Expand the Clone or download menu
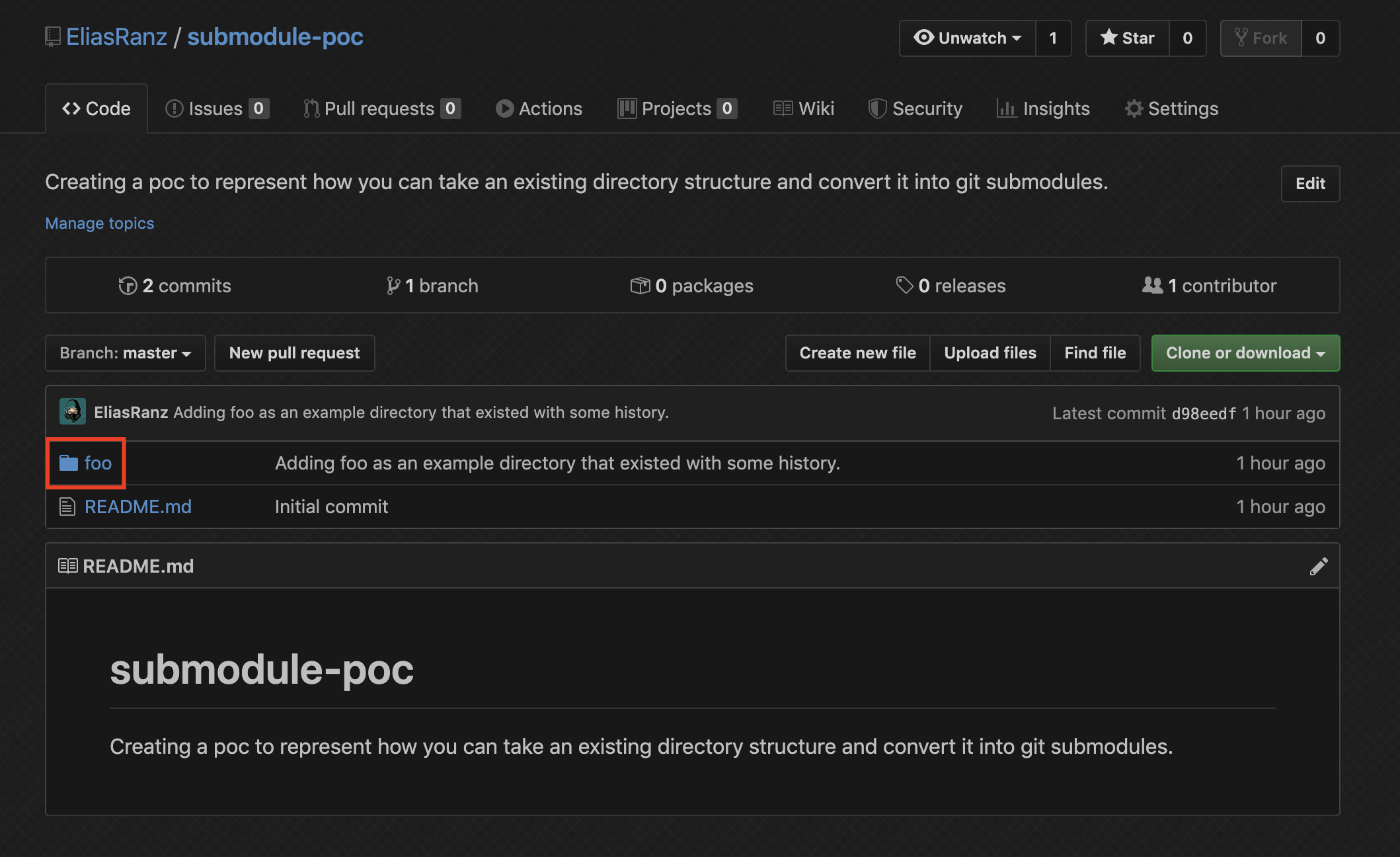 [x=1245, y=353]
